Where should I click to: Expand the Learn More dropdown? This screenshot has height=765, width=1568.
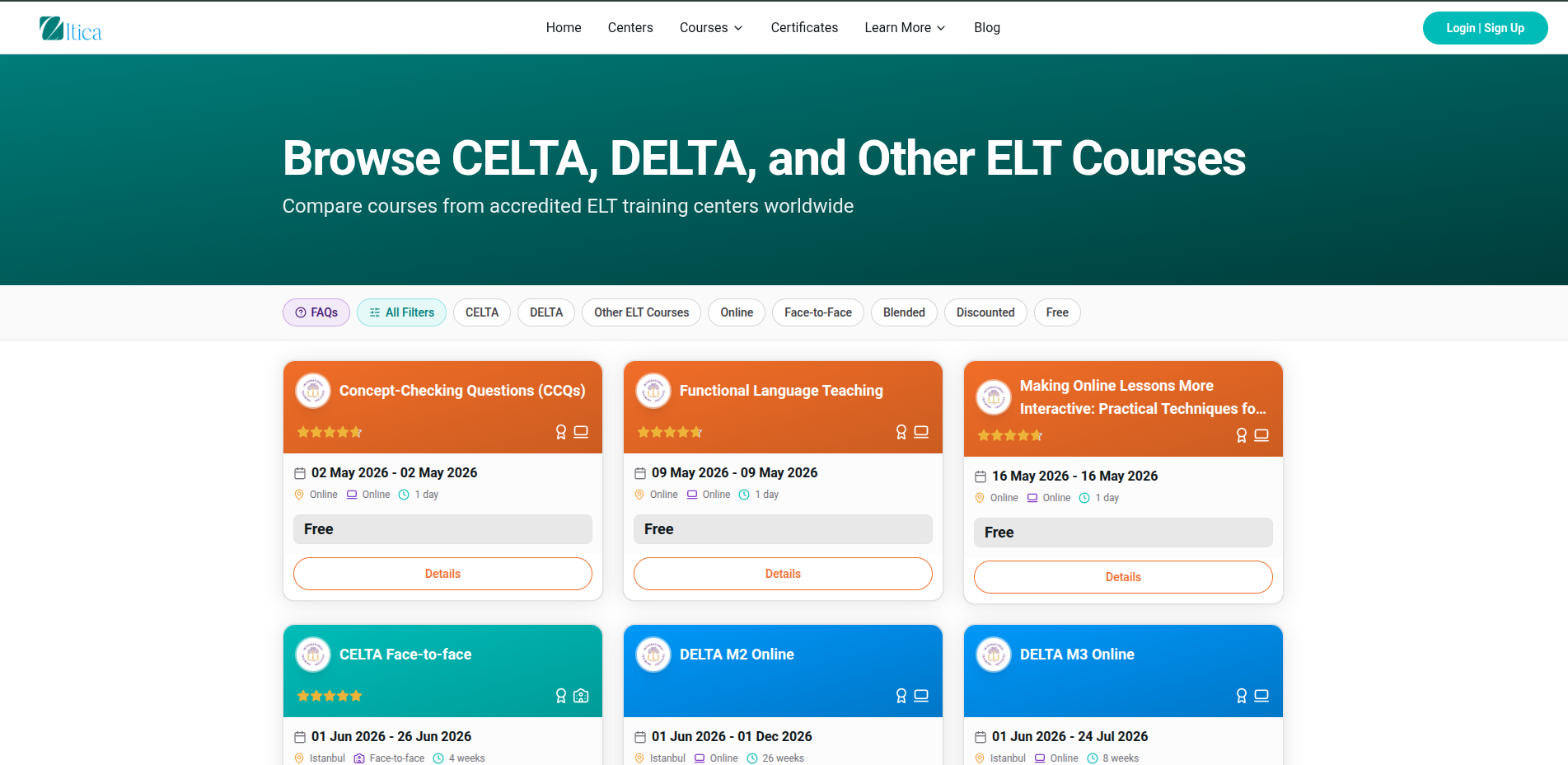[x=904, y=27]
